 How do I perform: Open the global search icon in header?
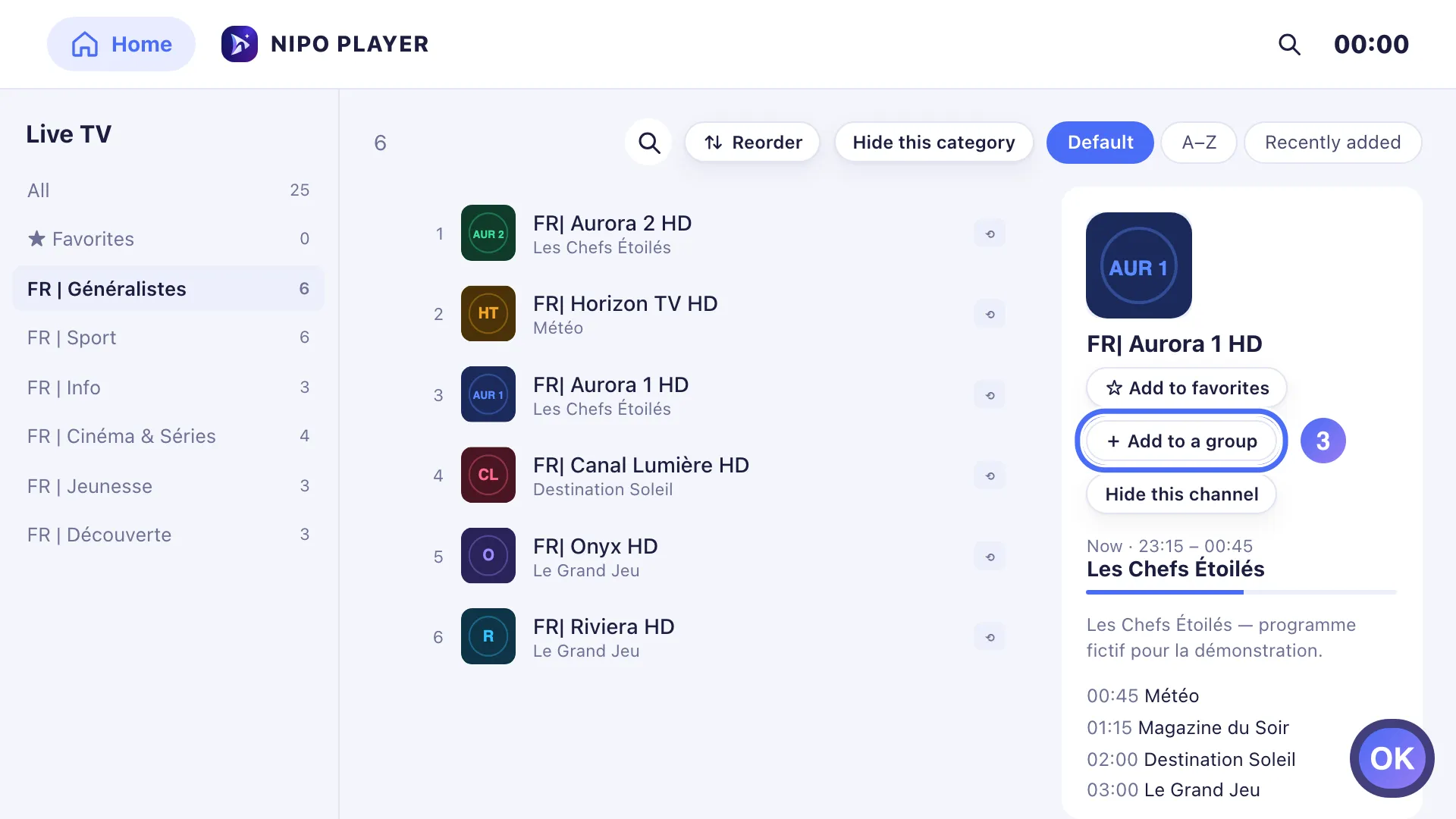1289,44
